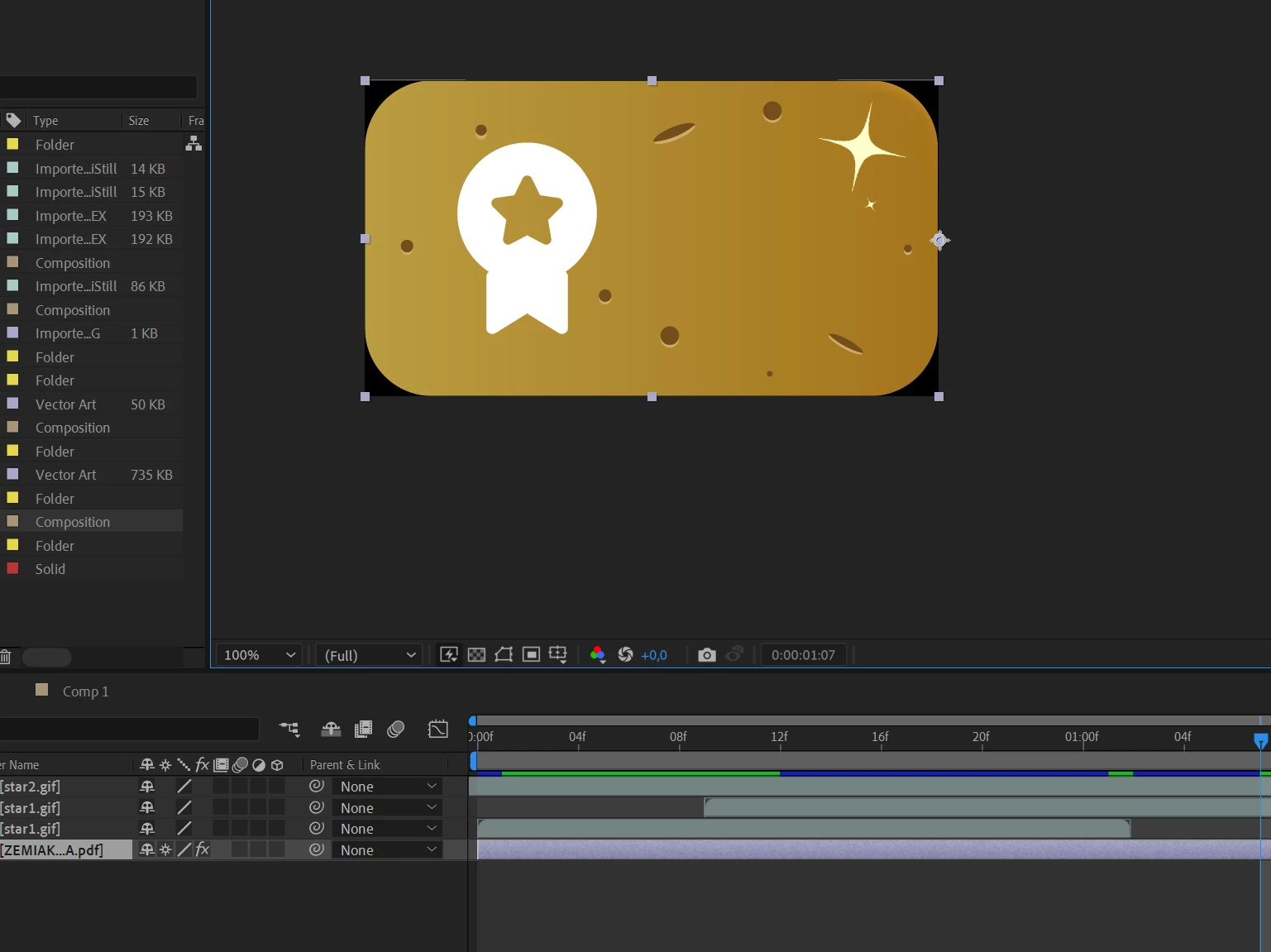Click the red Solid item color label
Screen dimensions: 1271x952
click(x=12, y=569)
